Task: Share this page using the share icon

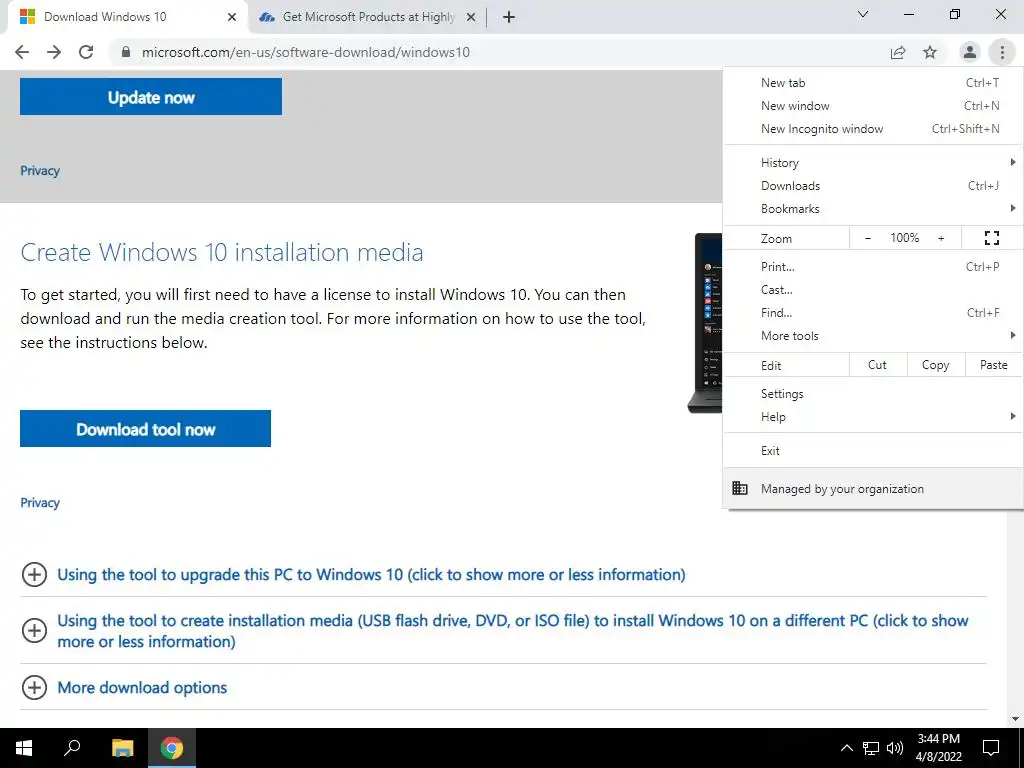Action: pos(898,52)
